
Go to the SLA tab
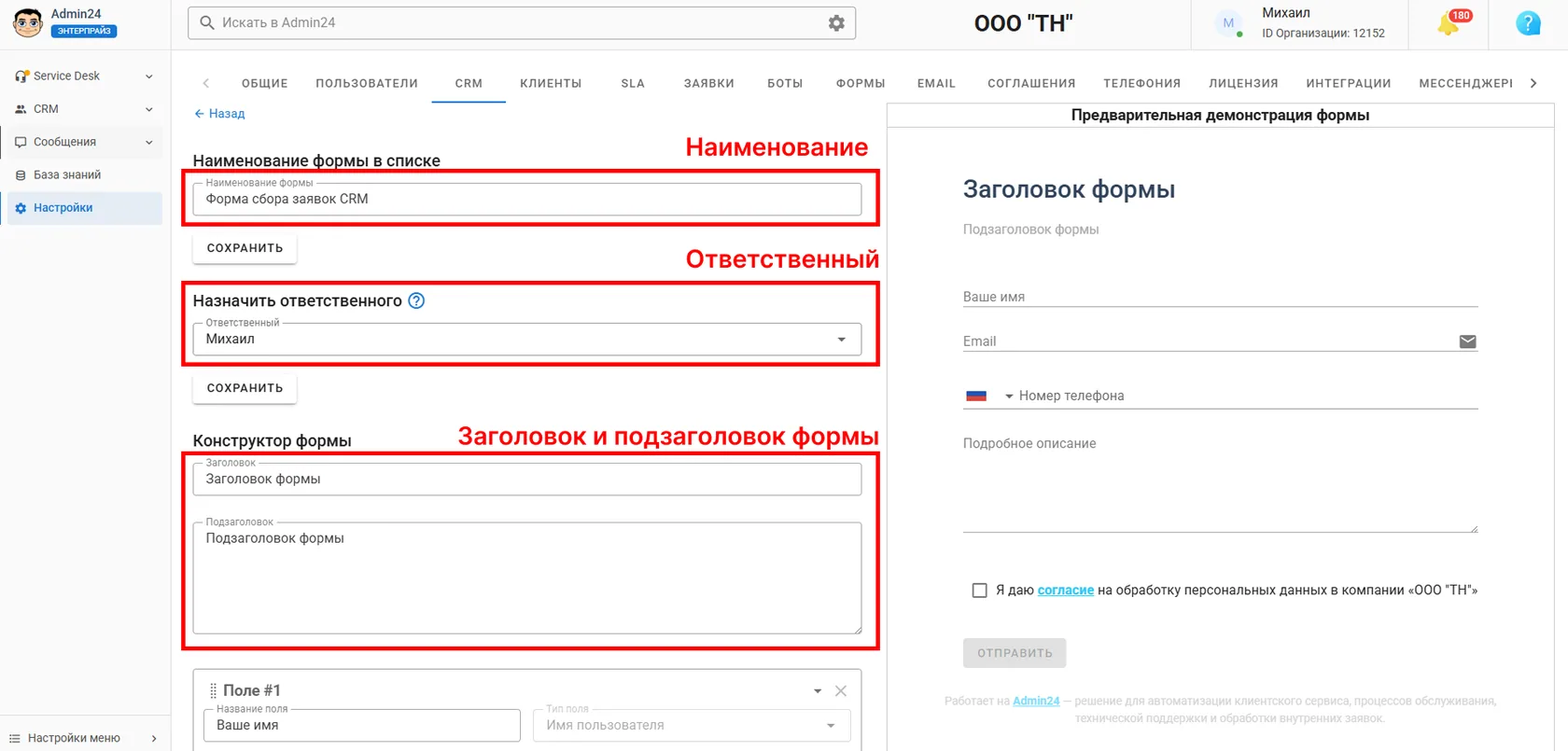633,83
